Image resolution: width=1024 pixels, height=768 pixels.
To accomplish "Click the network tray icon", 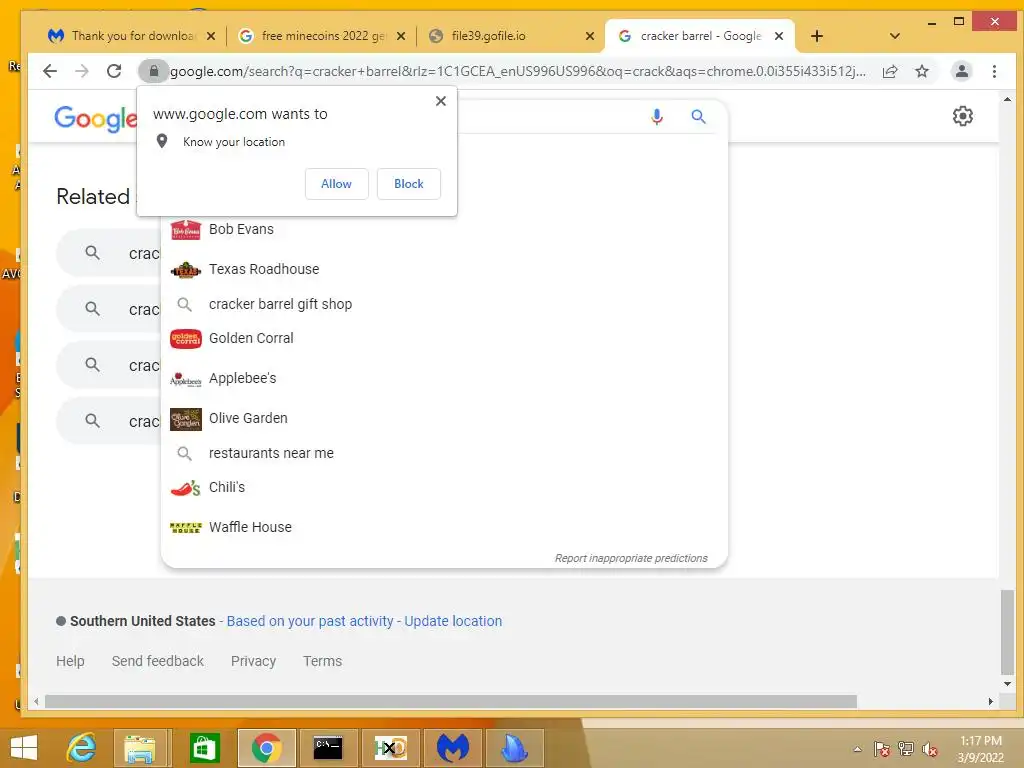I will [906, 749].
